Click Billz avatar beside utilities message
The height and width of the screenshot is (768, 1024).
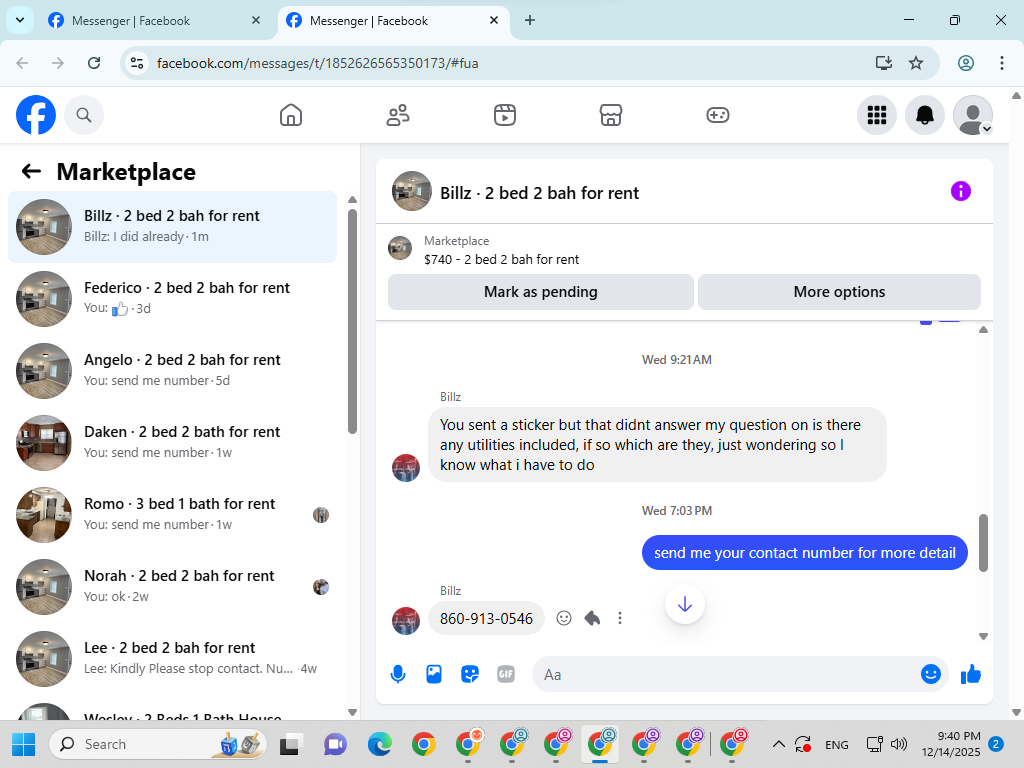(406, 468)
